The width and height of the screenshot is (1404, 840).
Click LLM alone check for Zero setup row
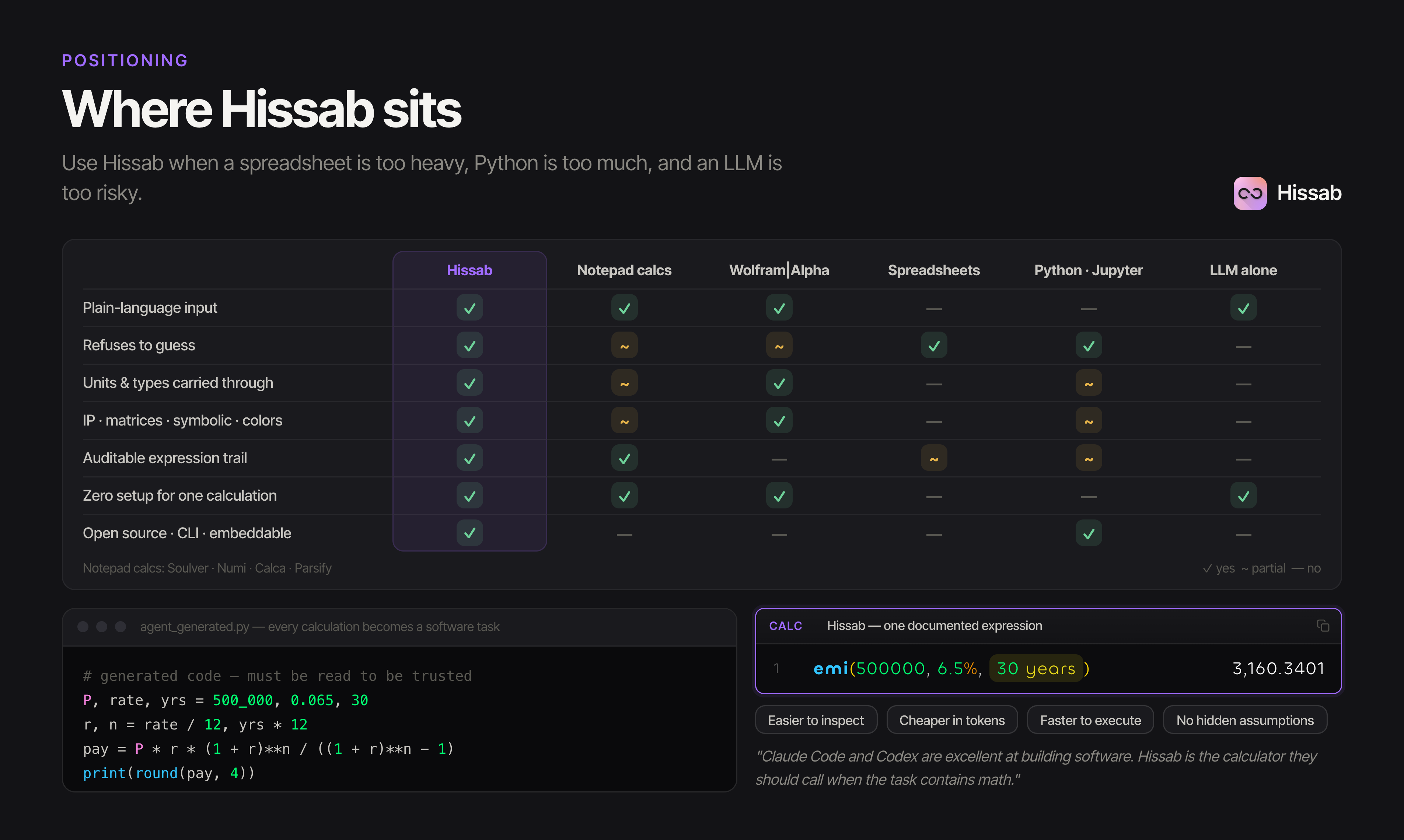point(1243,495)
